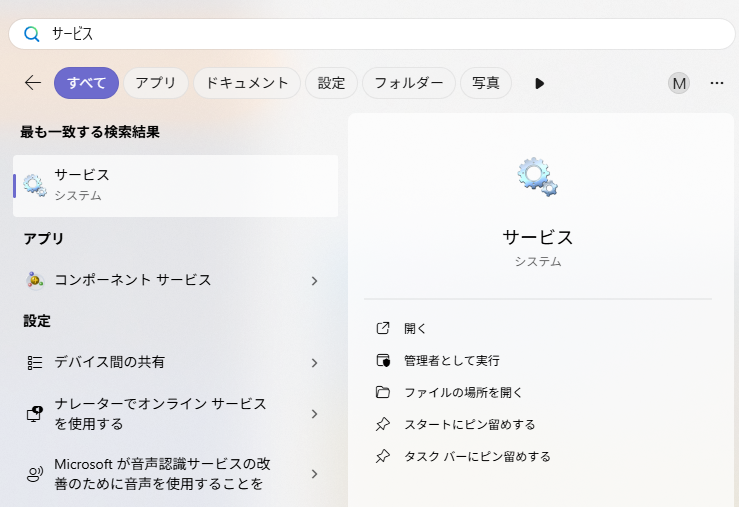
Task: Click the pin icon for スタートにピン留めする
Action: pyautogui.click(x=383, y=425)
